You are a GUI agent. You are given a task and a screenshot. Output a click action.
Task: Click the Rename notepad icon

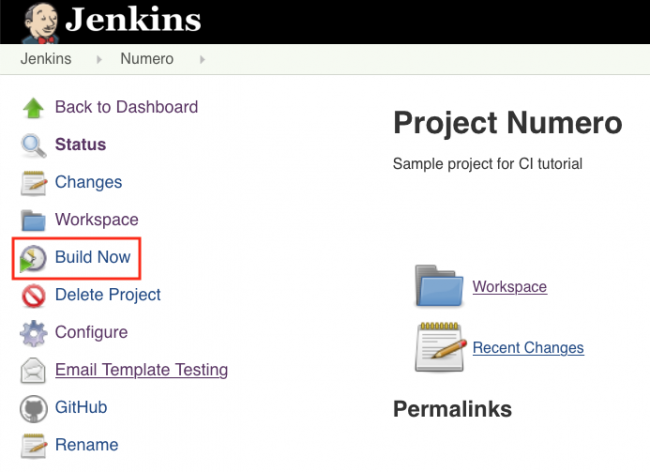[x=34, y=445]
